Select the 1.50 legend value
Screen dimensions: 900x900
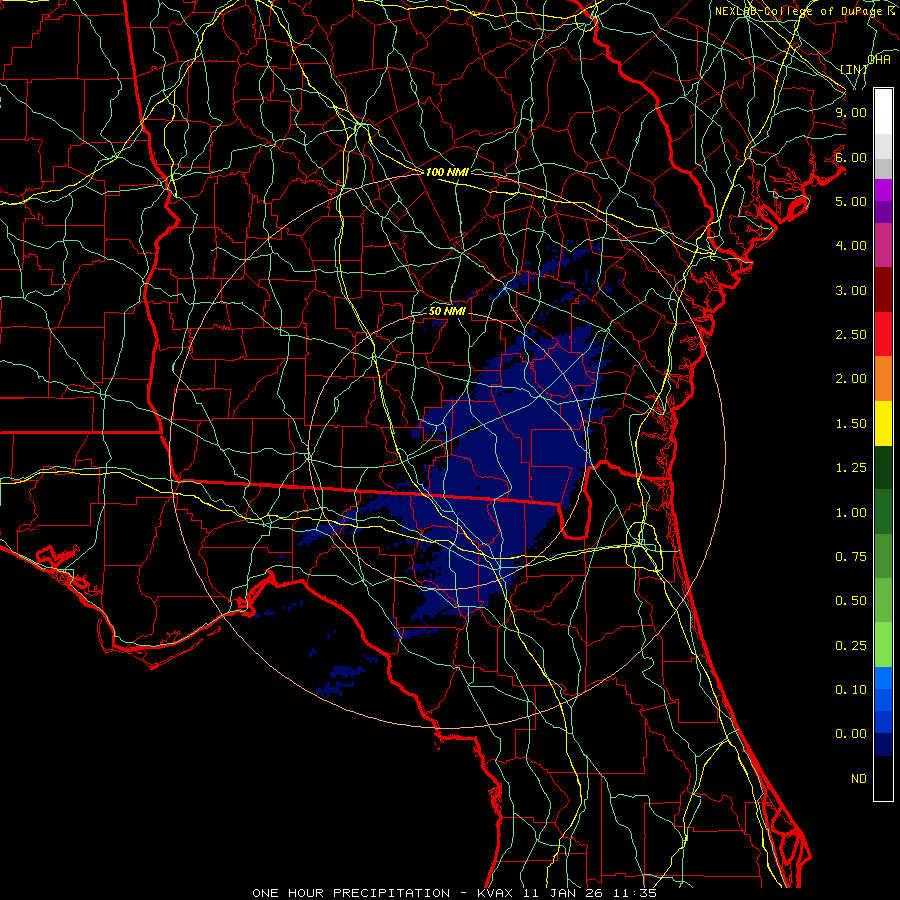[851, 424]
